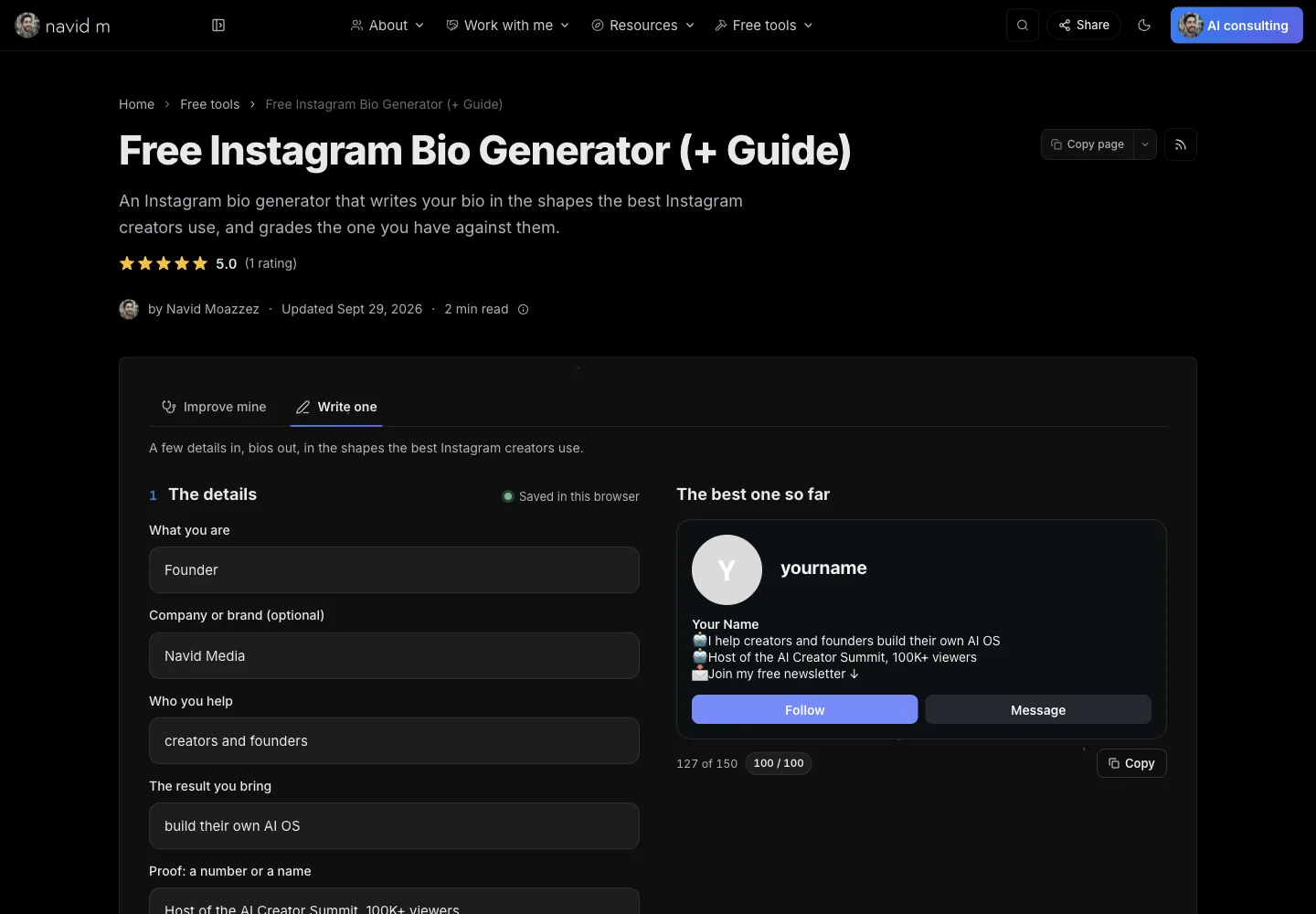
Task: Focus the What you are field
Action: 394,570
